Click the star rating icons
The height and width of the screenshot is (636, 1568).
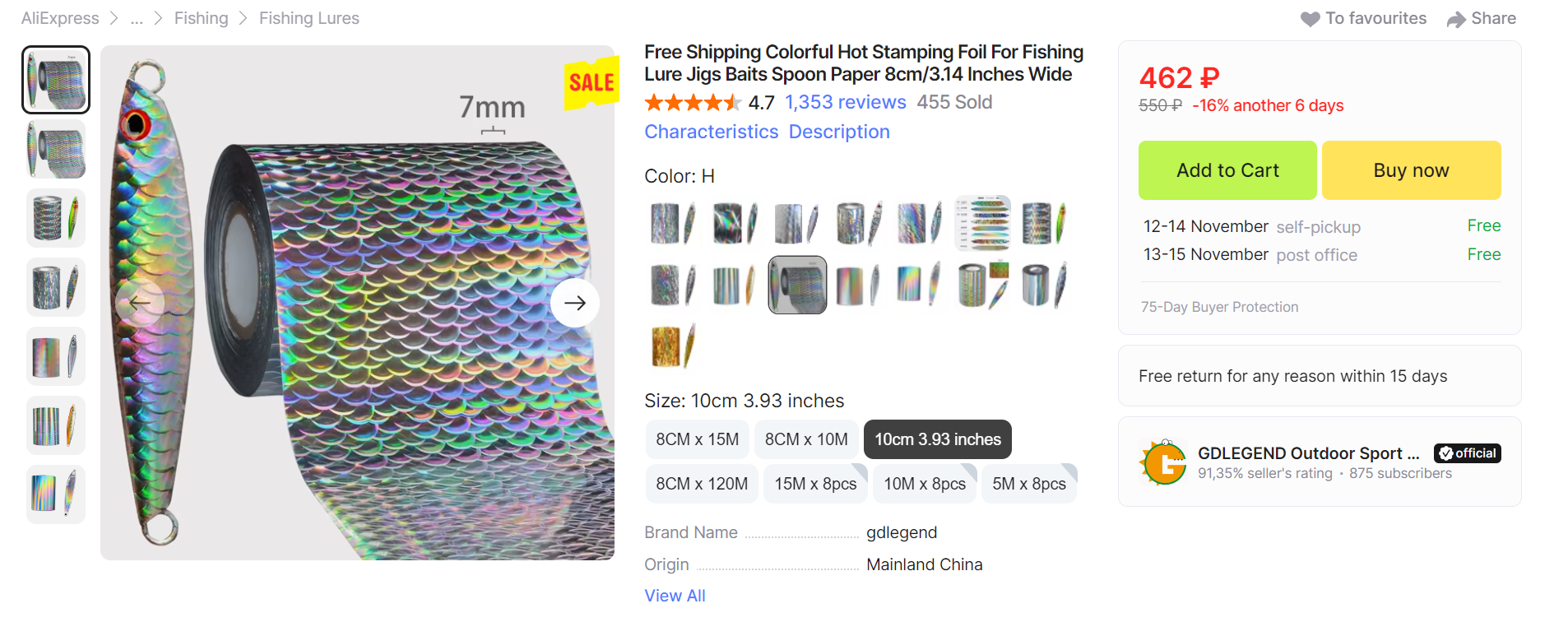click(692, 103)
